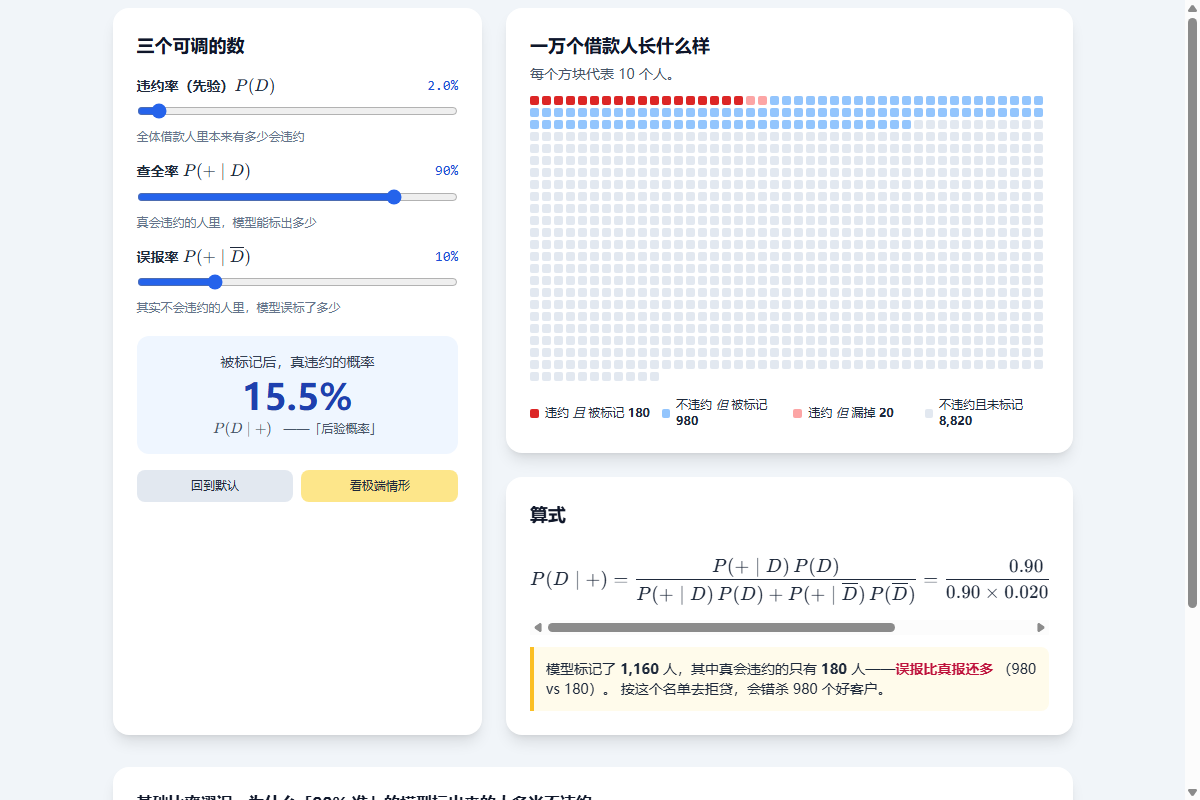Screen dimensions: 1200x800
Task: Click the gray 不违约且未标记 legend swatch
Action: click(929, 413)
